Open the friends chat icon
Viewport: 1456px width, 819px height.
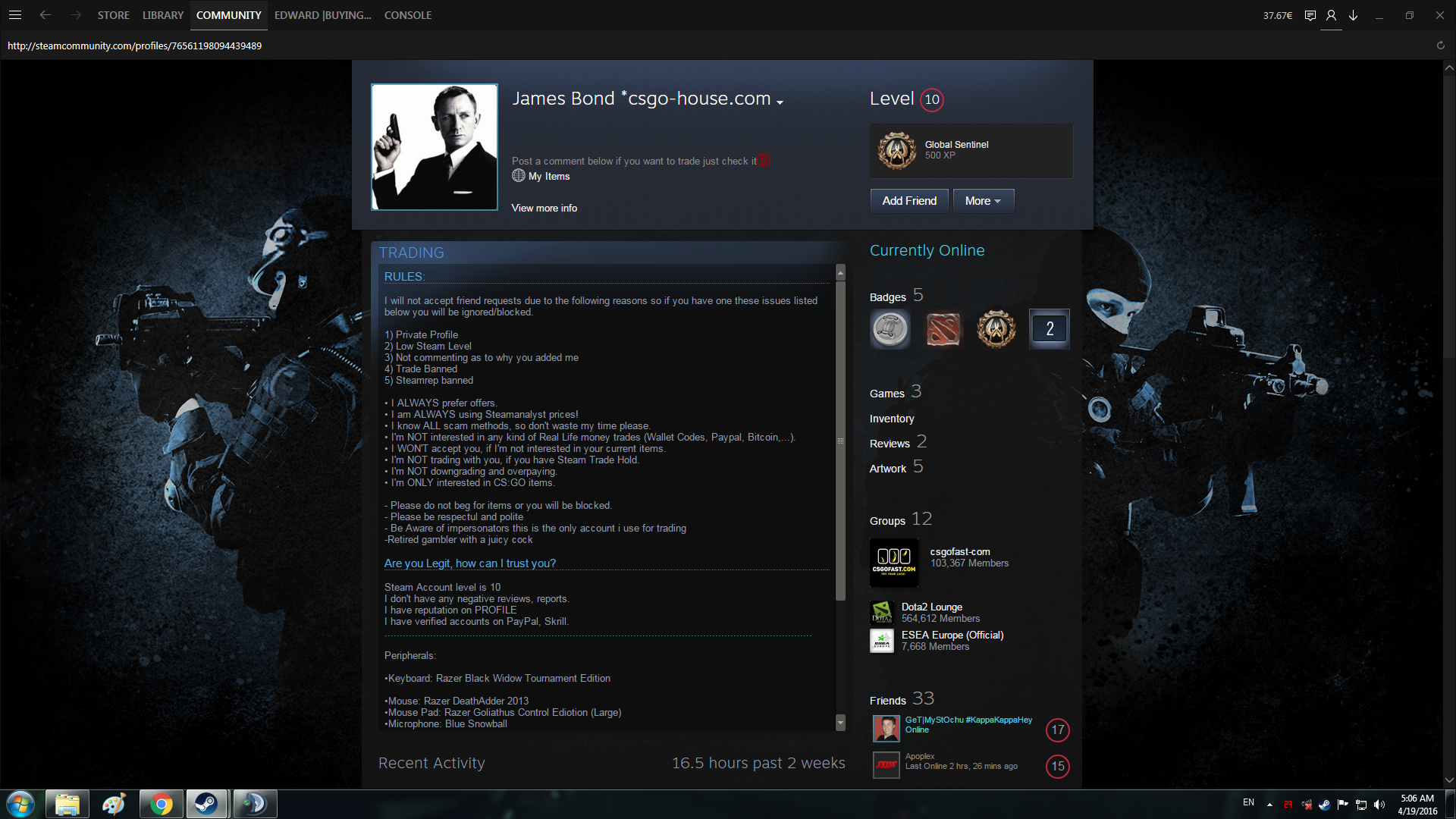pos(1310,15)
